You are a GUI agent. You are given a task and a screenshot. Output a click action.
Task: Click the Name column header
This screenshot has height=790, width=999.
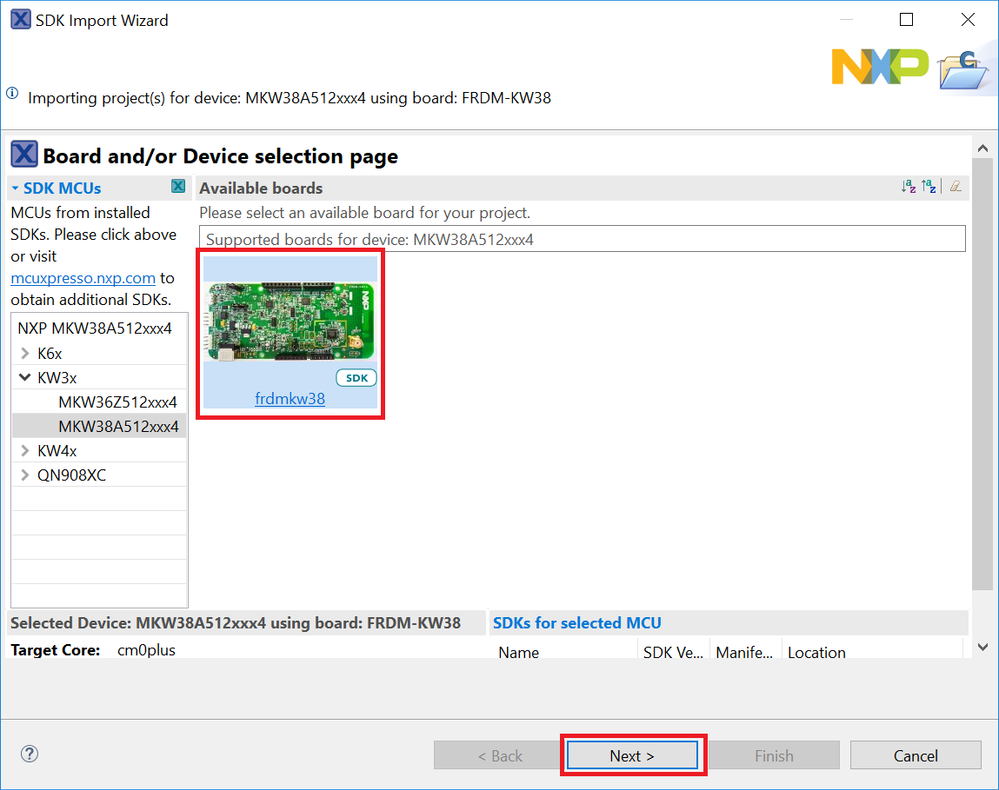click(x=519, y=652)
